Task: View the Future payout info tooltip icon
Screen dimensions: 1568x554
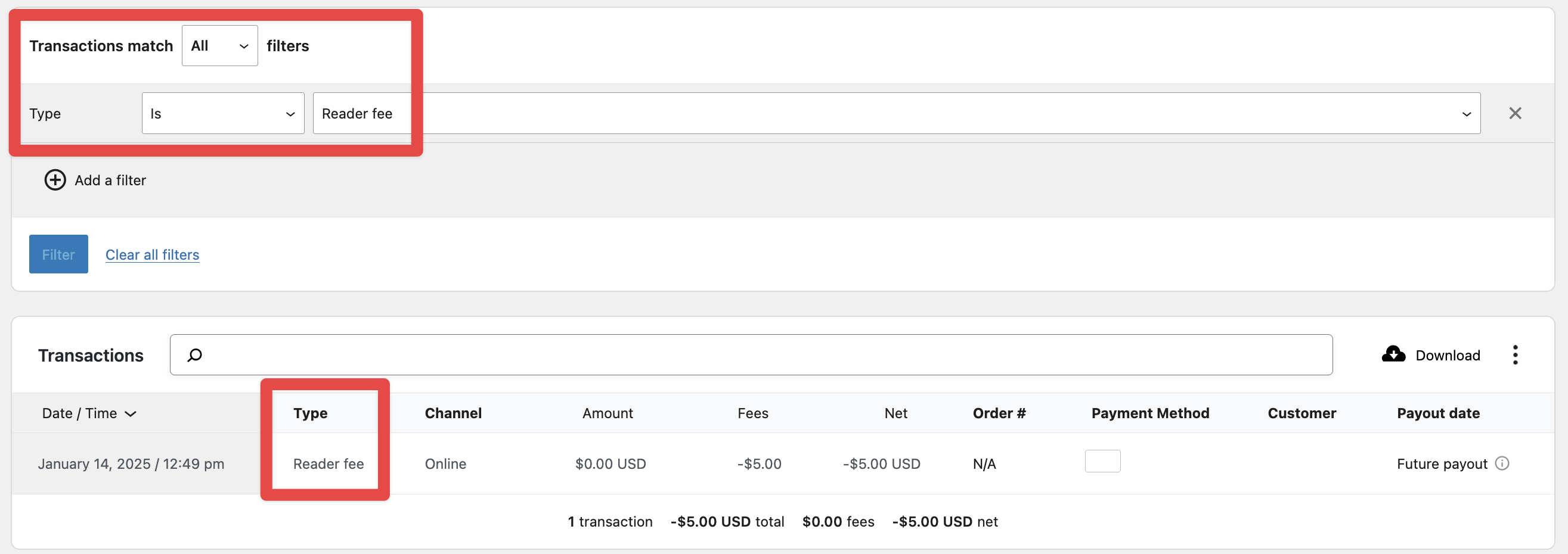Action: [x=1503, y=463]
